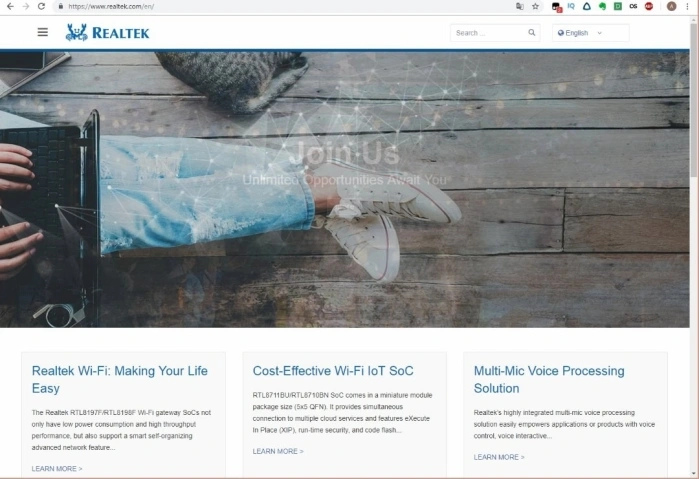Screen dimensions: 699x479
Task: Open the hamburger navigation menu
Action: 43,32
